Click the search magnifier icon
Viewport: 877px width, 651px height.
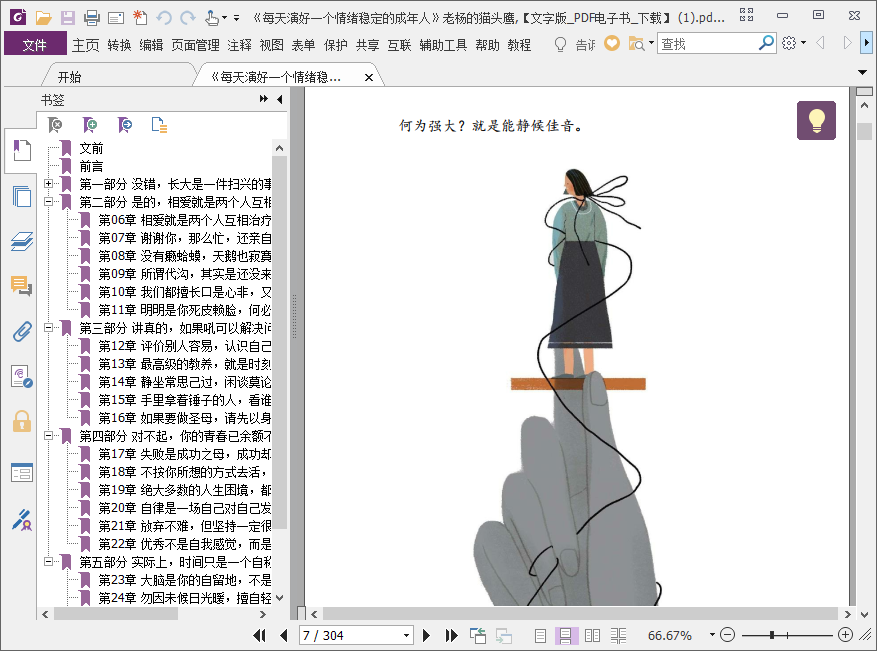point(766,43)
